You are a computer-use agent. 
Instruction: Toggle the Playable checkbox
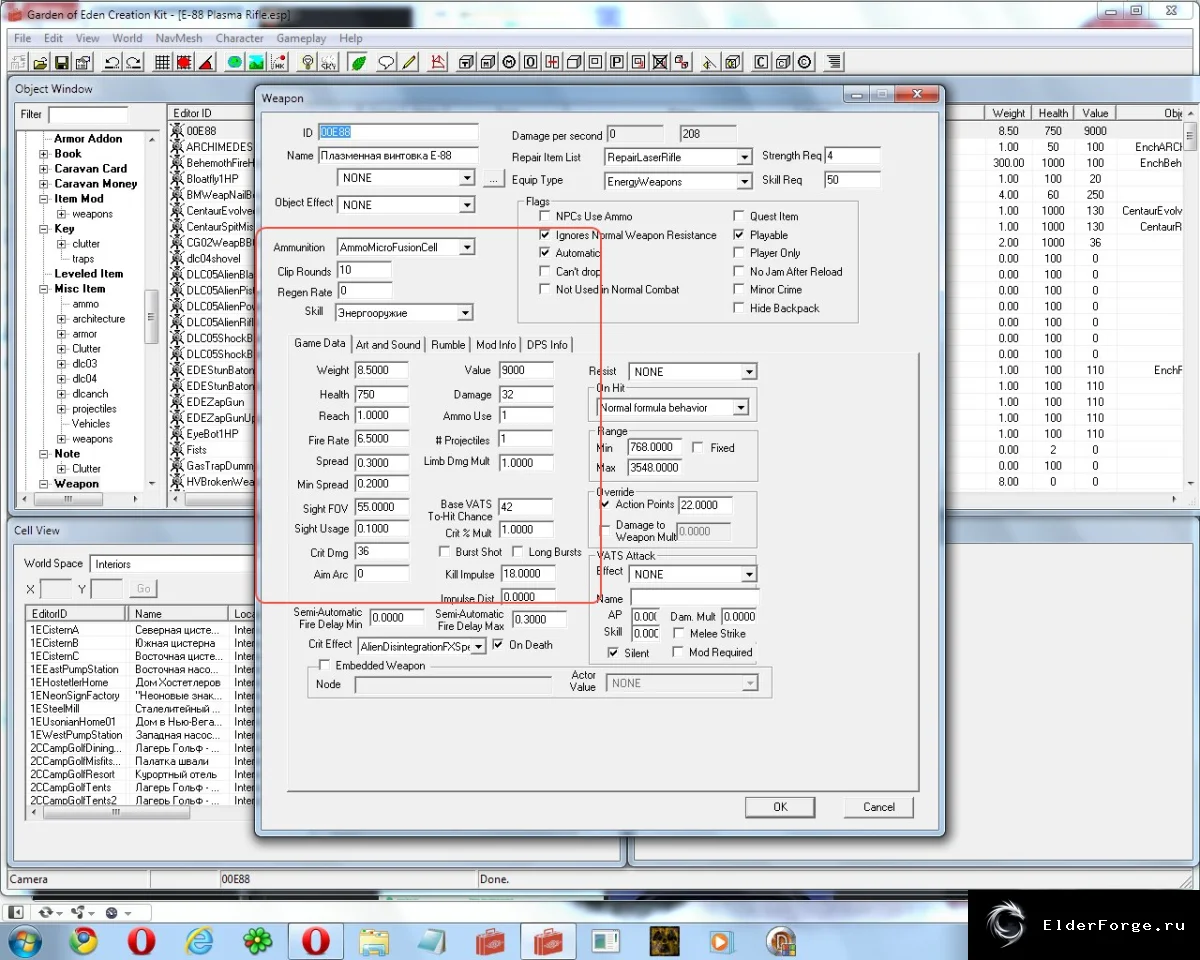[x=739, y=235]
